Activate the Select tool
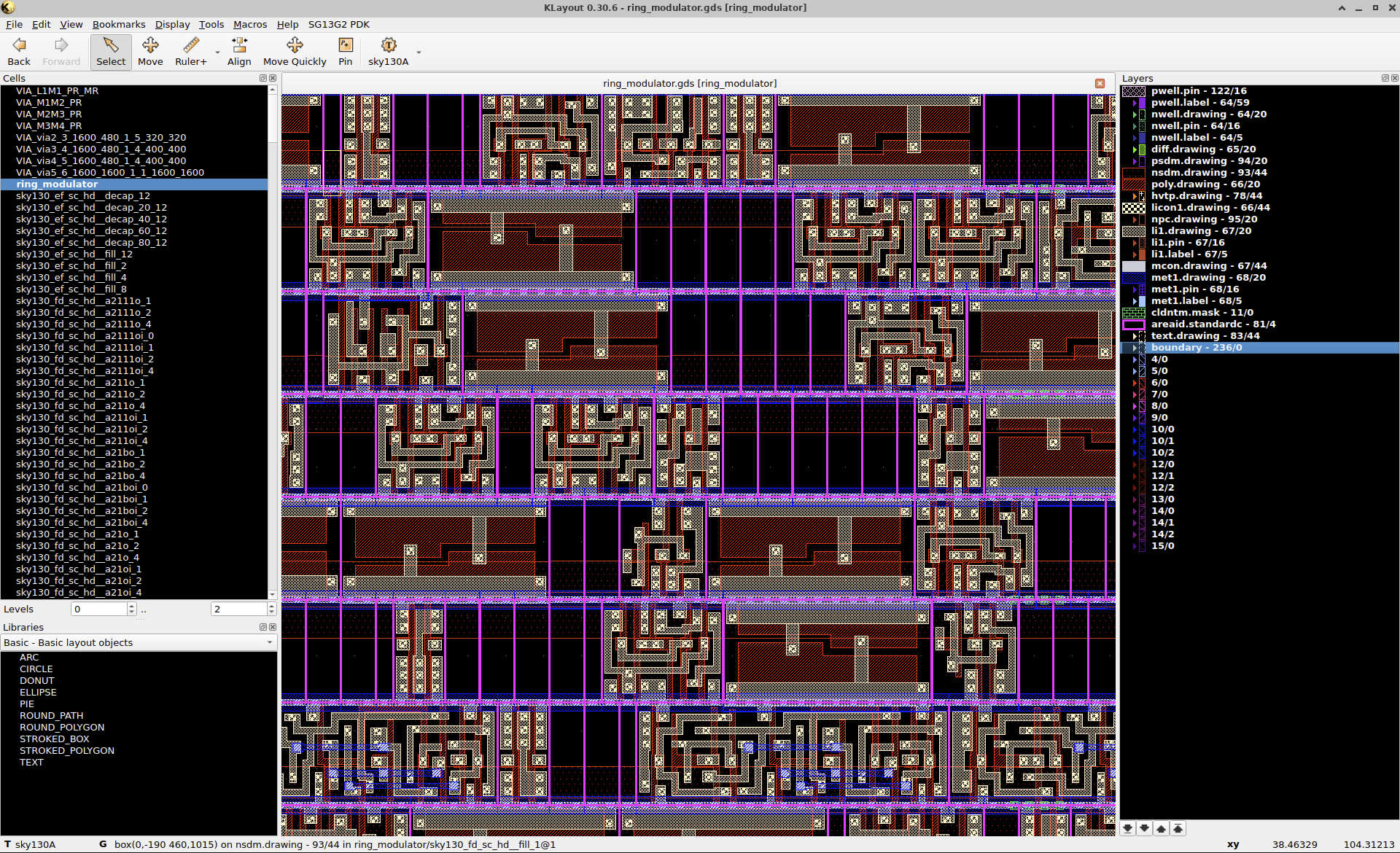 (110, 51)
